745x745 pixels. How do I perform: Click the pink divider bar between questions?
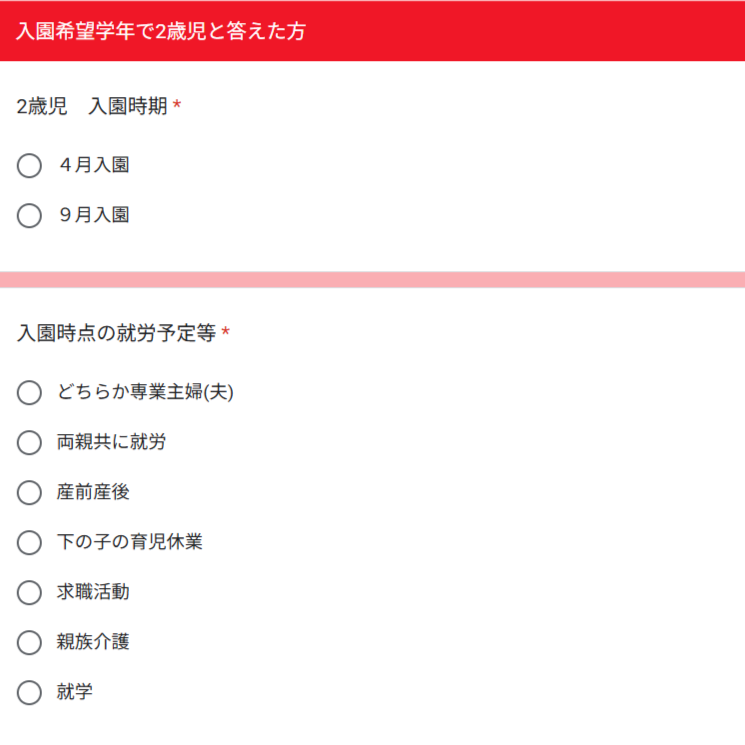tap(372, 280)
